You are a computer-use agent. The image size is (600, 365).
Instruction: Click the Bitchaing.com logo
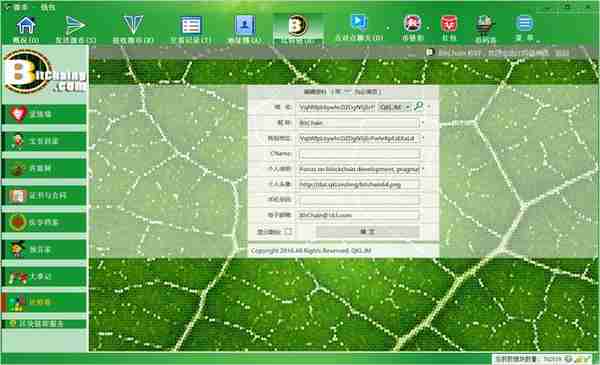pyautogui.click(x=44, y=71)
